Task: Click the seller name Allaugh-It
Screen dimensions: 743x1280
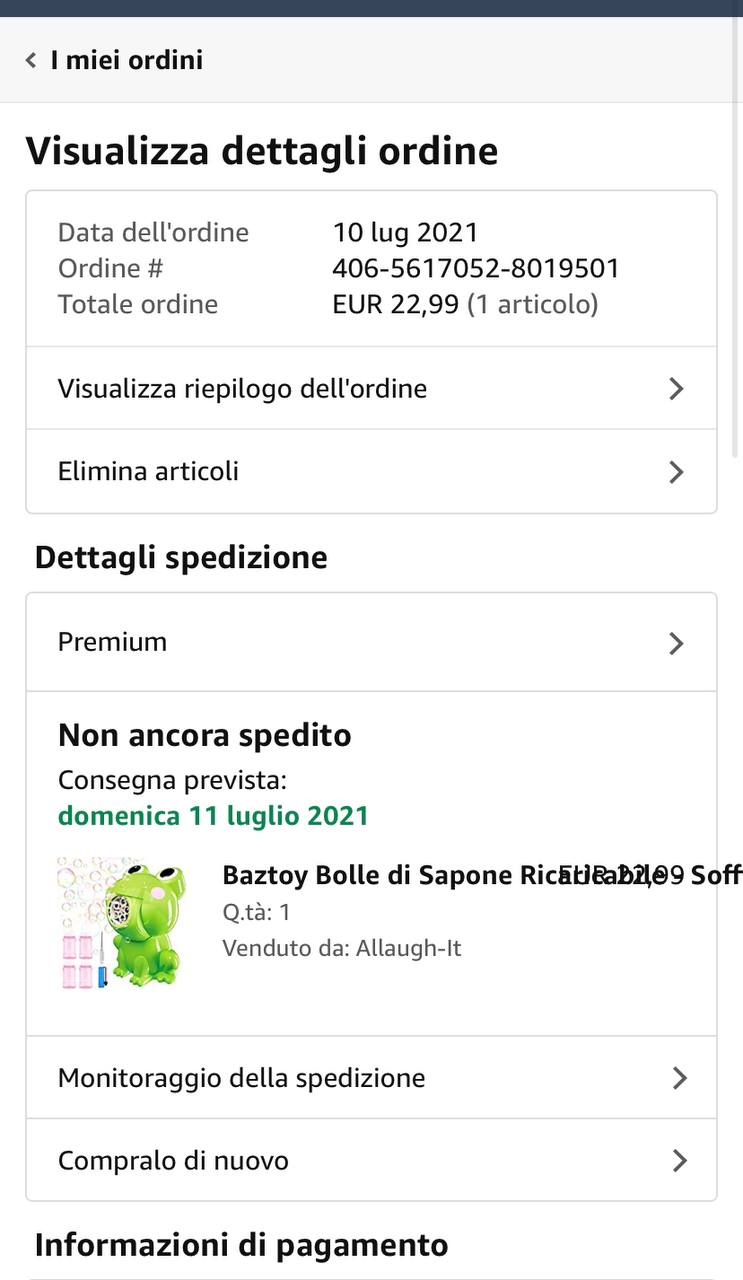Action: point(409,948)
